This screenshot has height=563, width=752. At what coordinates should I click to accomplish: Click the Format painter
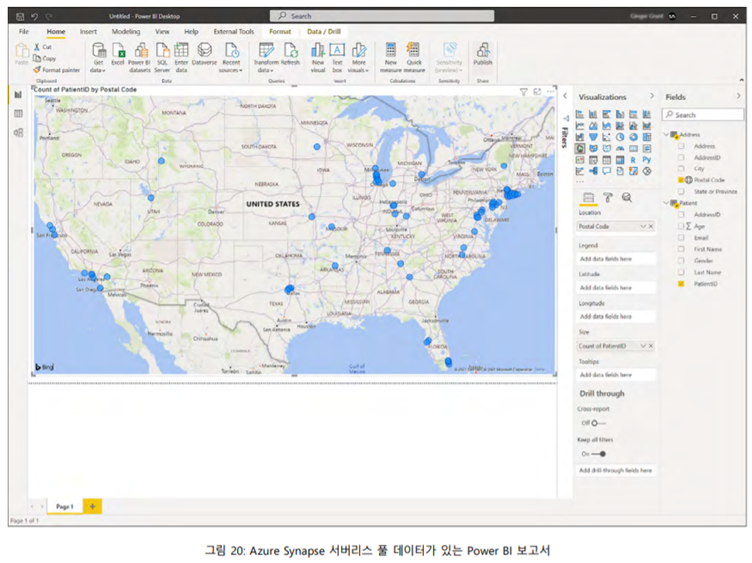[57, 70]
